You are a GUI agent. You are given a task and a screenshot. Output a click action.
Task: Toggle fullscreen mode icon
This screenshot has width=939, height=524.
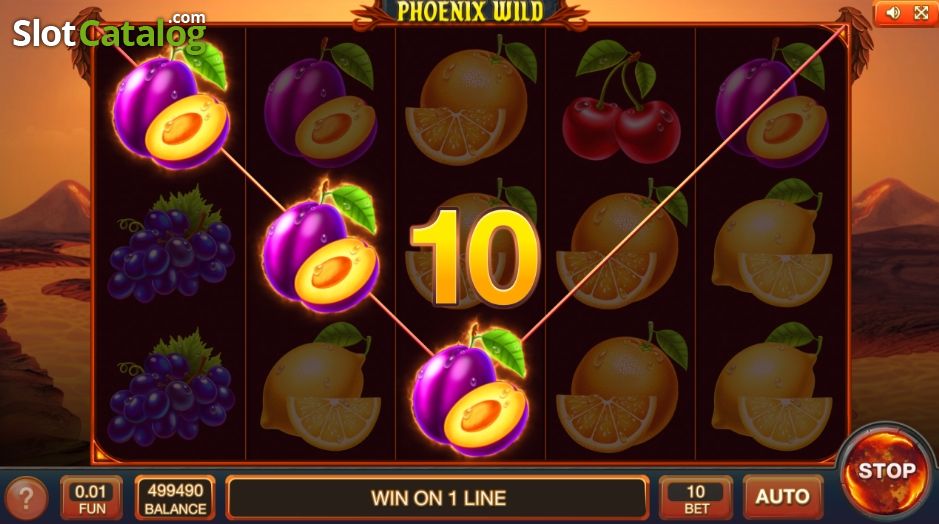tap(921, 13)
